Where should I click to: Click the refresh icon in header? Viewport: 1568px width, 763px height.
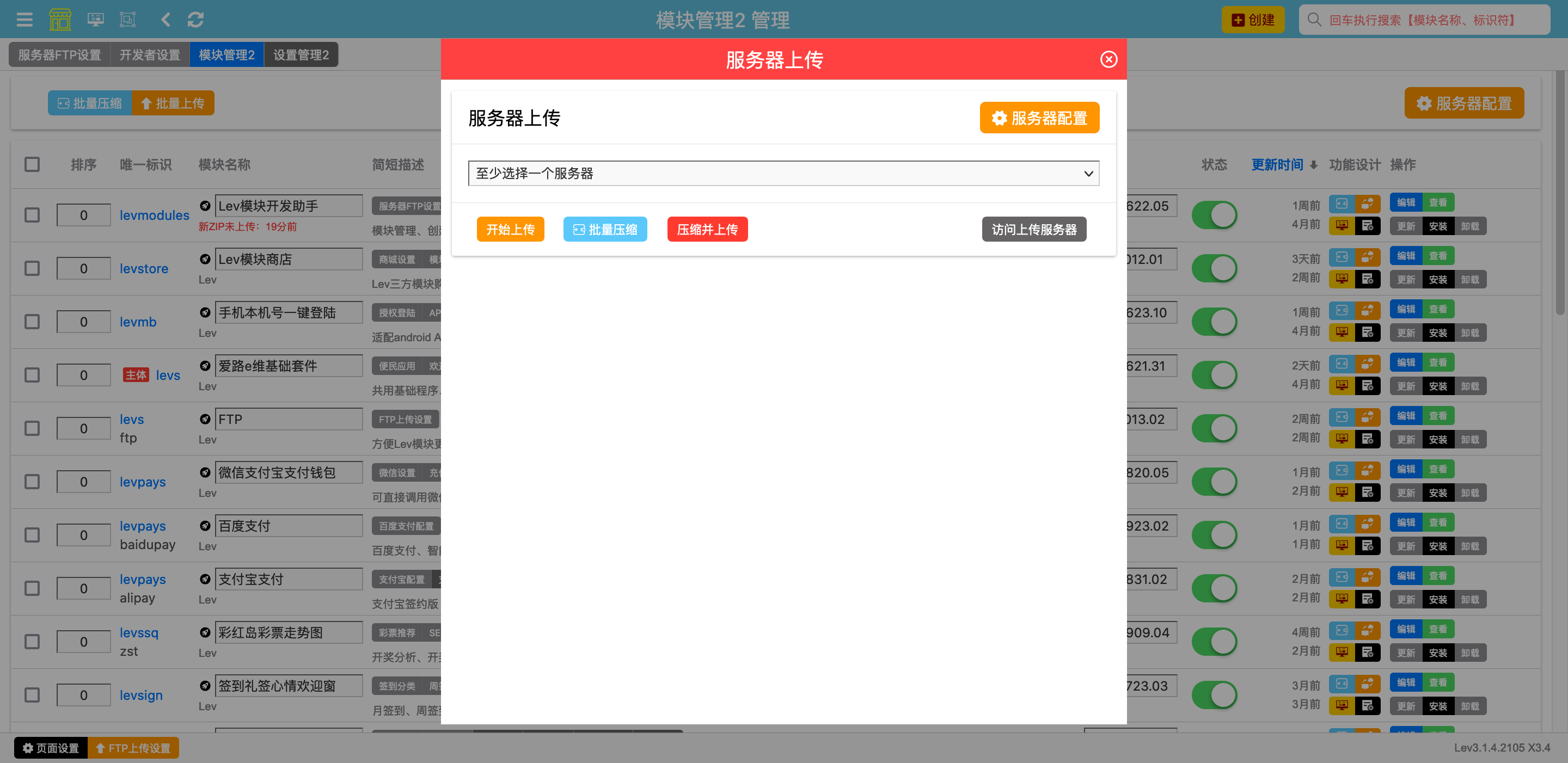coord(195,20)
